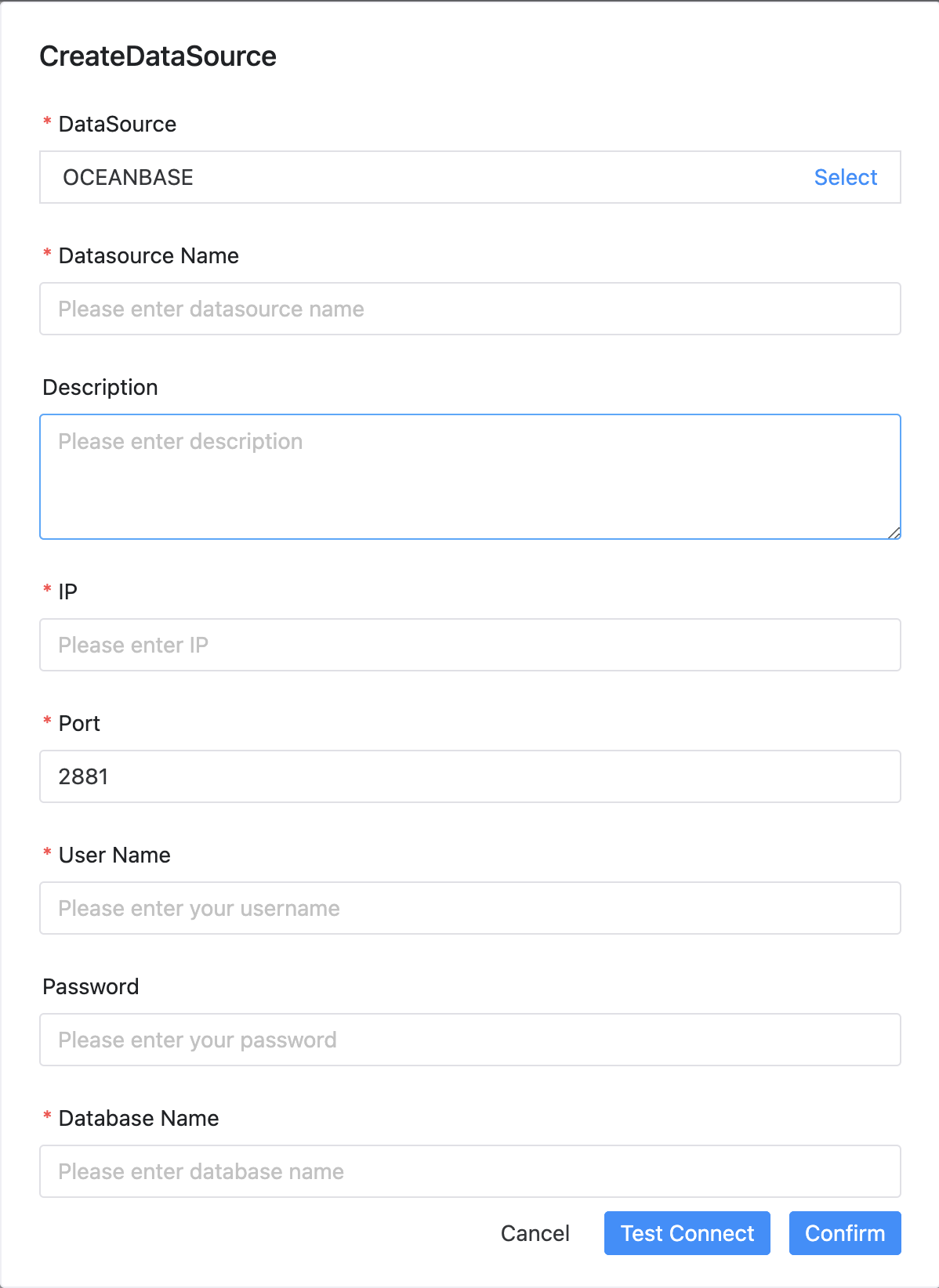Click the Database Name label
The width and height of the screenshot is (939, 1288).
pyautogui.click(x=139, y=1119)
